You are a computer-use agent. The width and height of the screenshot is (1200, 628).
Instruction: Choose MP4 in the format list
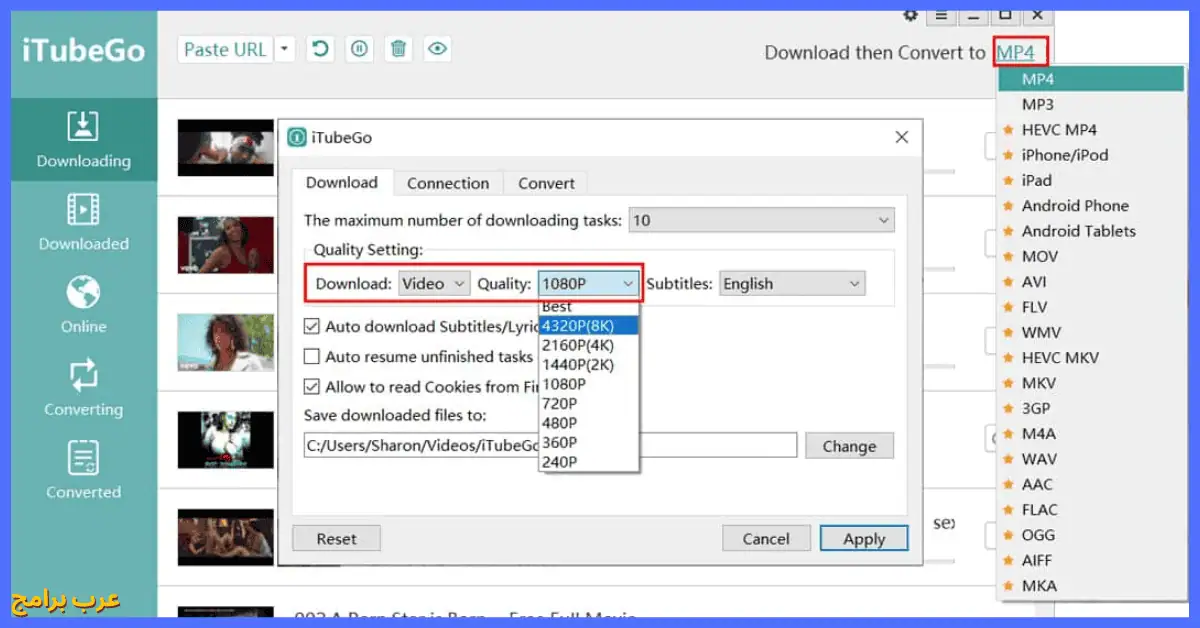coord(1090,79)
